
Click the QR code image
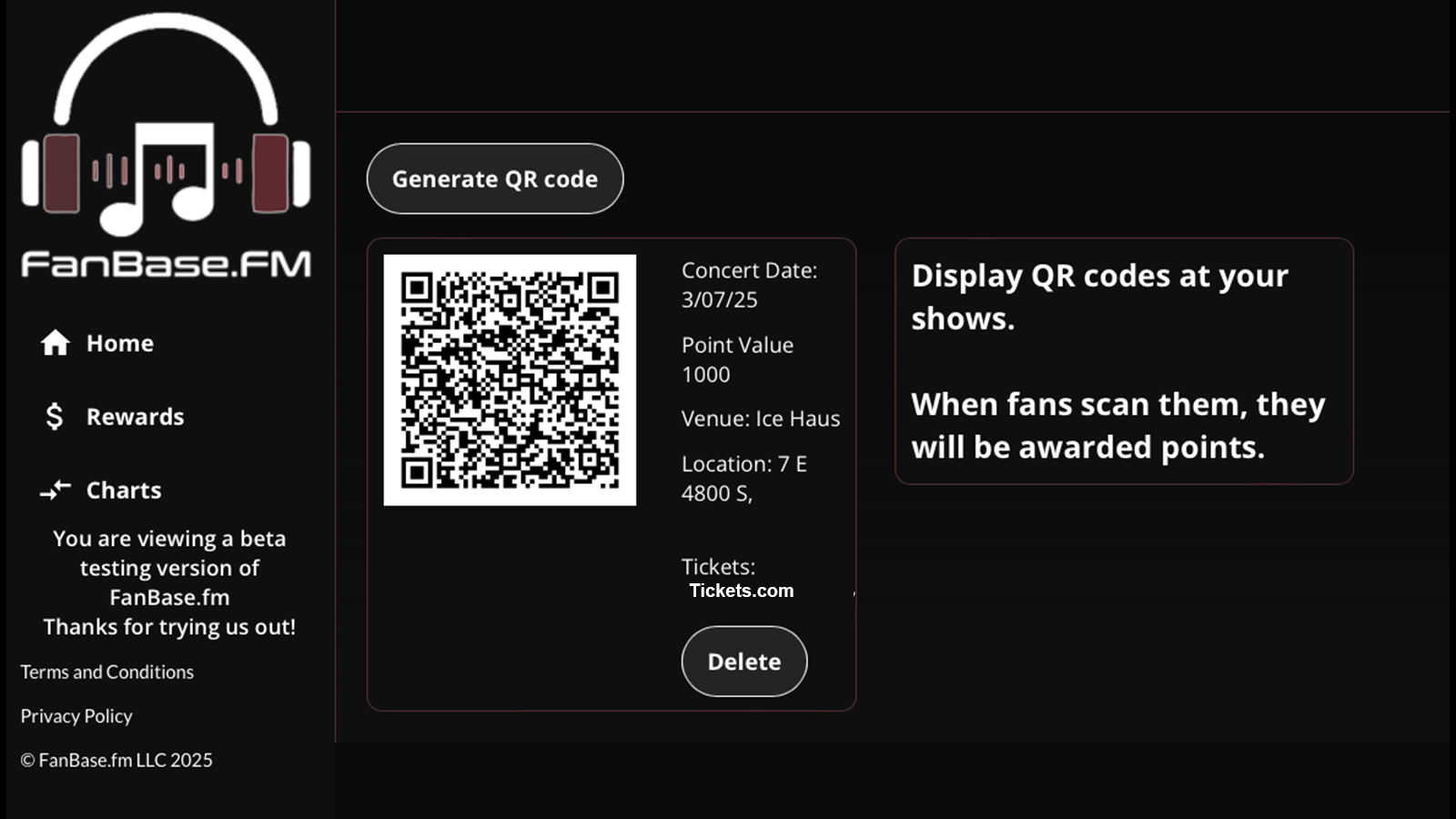point(510,380)
